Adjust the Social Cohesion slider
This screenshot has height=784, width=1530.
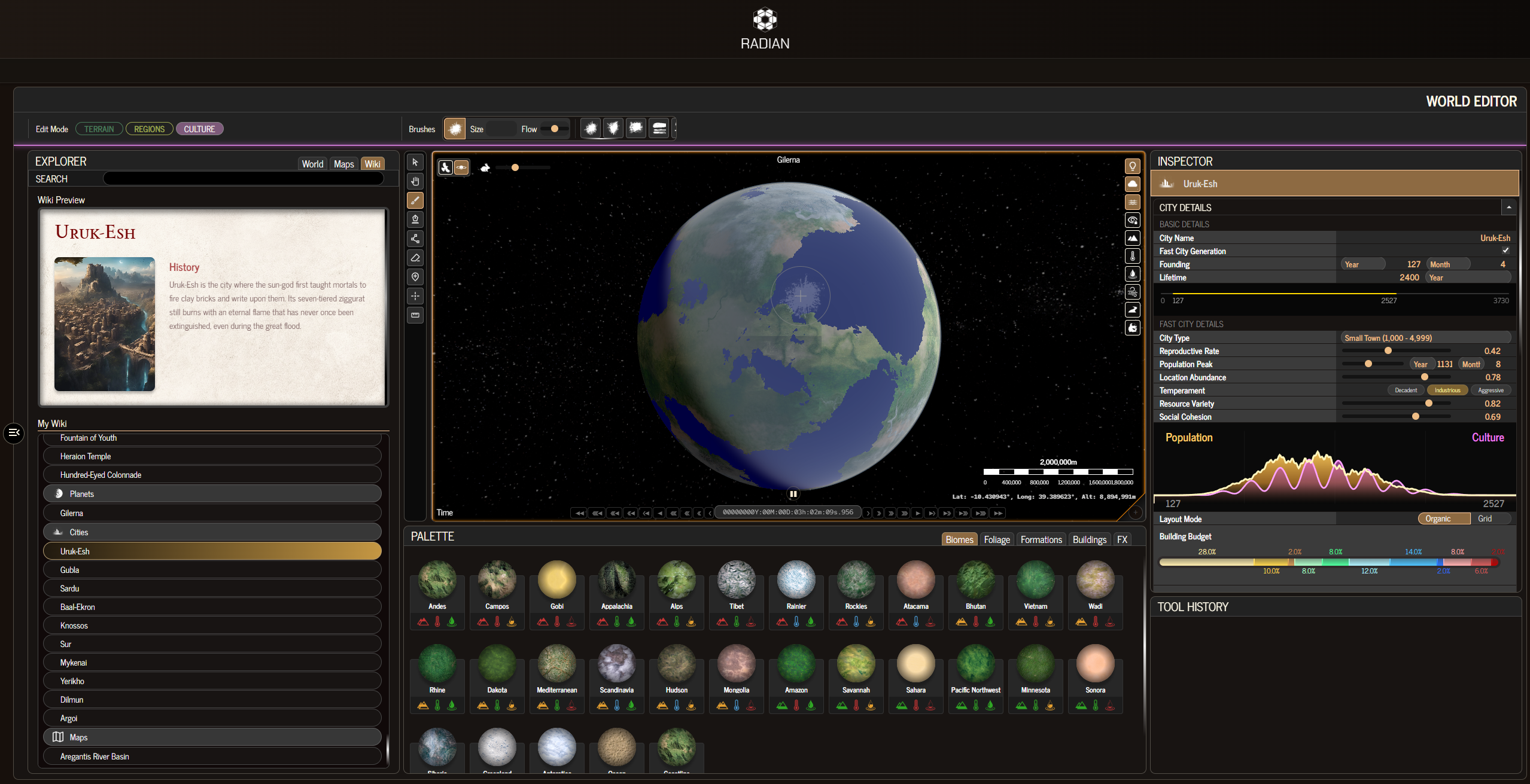click(x=1396, y=417)
